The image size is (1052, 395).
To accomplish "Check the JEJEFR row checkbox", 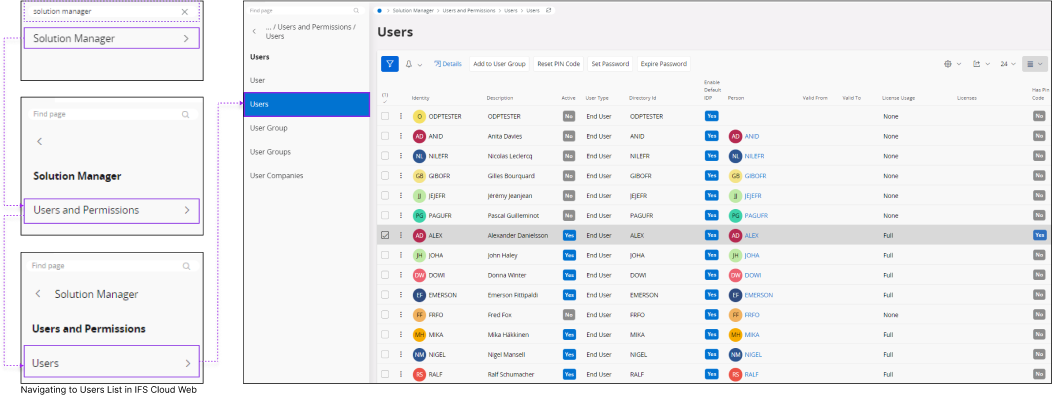I will point(385,195).
